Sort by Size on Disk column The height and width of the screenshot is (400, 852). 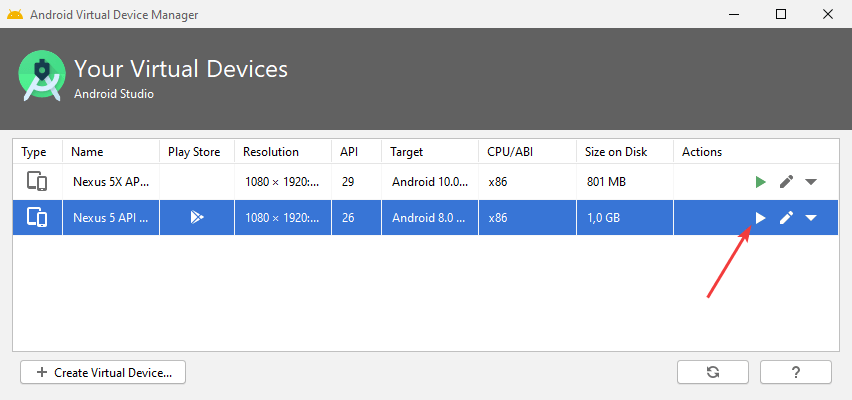[x=616, y=152]
